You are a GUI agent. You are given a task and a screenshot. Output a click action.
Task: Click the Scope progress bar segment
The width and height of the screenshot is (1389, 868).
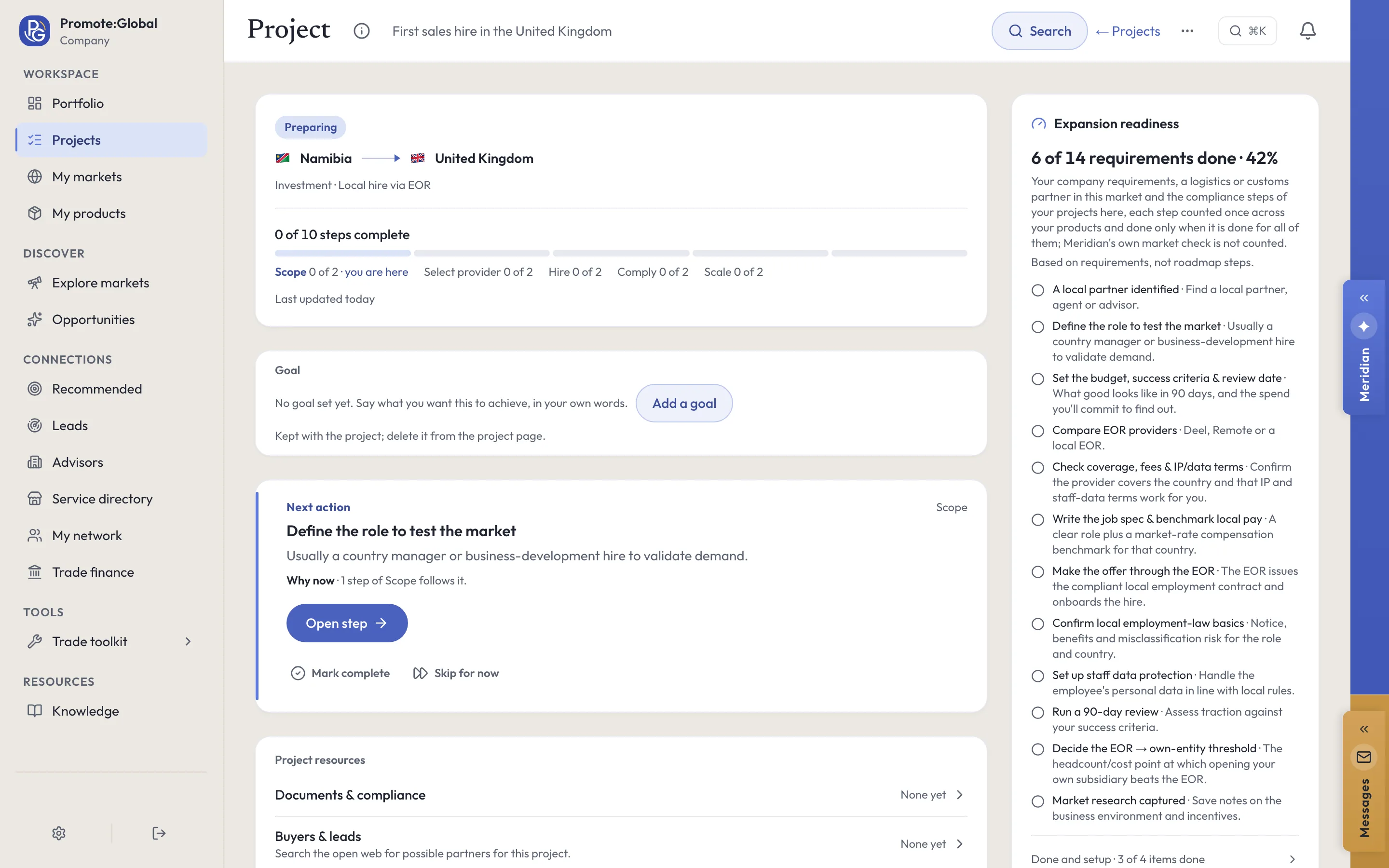(342, 253)
